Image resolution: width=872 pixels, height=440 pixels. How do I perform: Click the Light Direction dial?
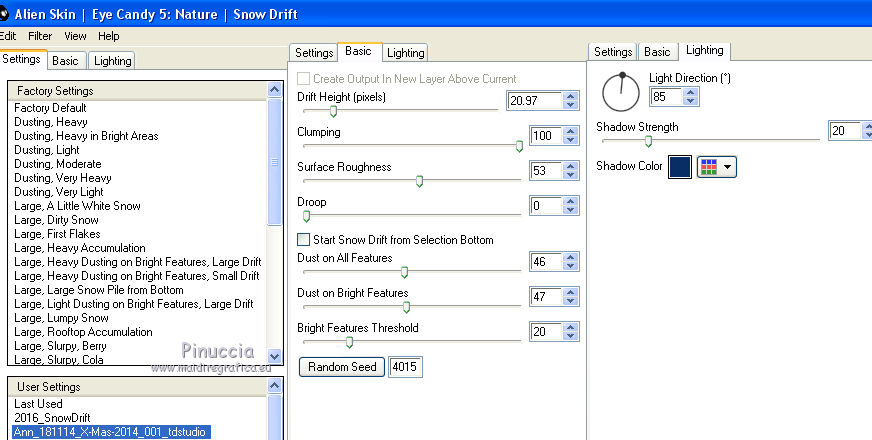621,92
